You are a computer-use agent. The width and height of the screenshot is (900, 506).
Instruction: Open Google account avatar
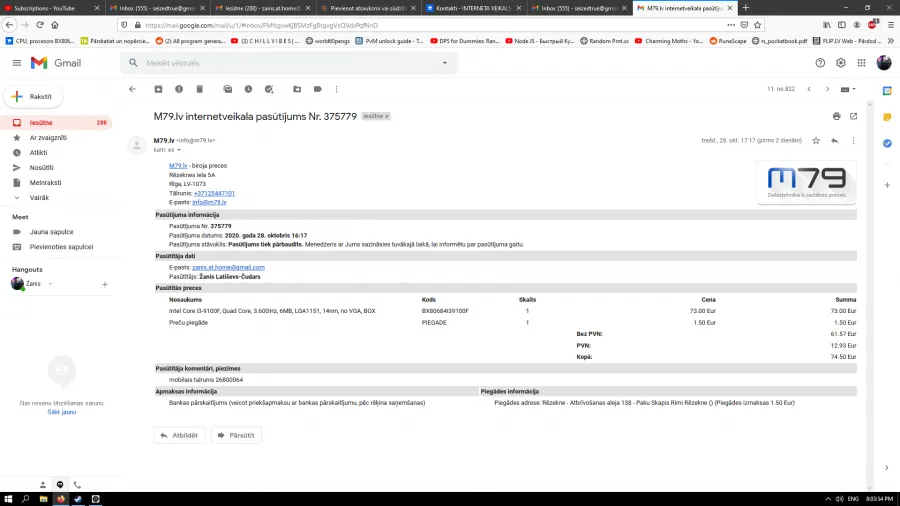pos(884,63)
